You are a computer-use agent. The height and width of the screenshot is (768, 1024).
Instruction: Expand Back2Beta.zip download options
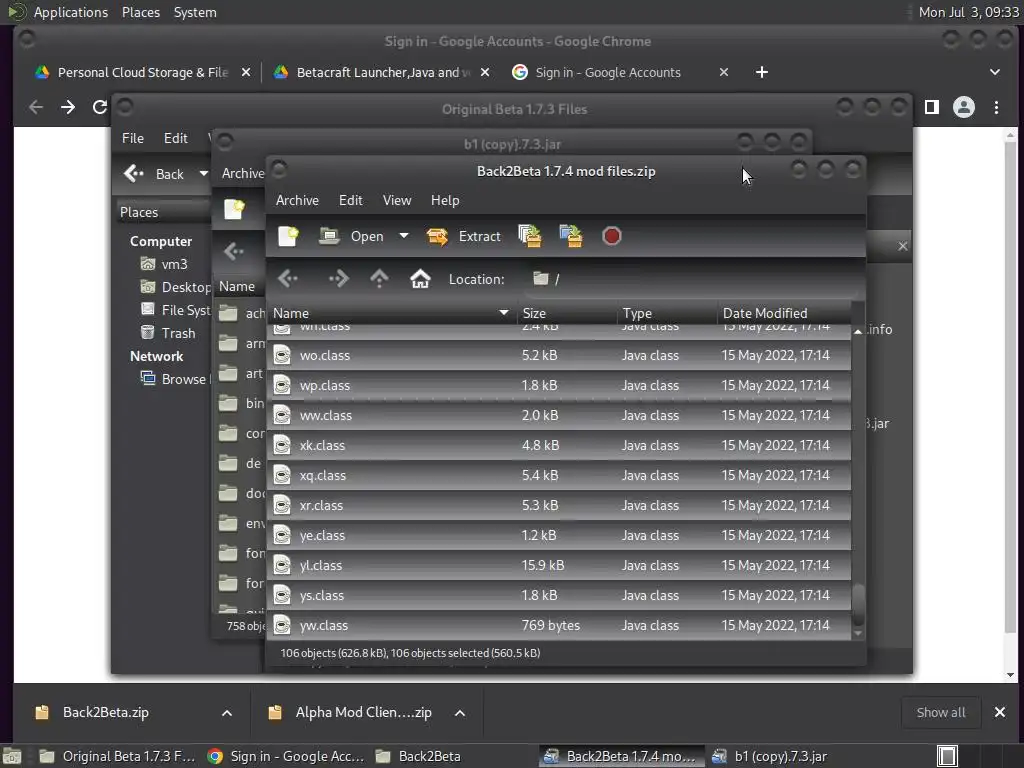[227, 712]
